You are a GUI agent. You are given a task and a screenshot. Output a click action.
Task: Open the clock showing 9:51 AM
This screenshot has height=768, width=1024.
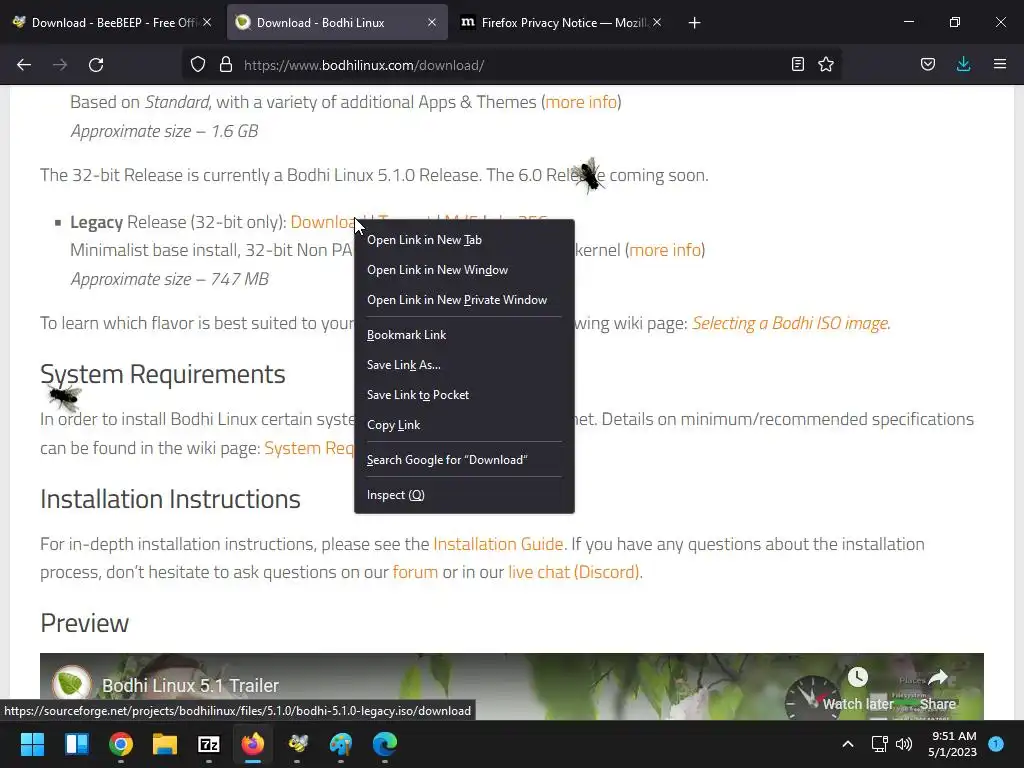(x=952, y=744)
